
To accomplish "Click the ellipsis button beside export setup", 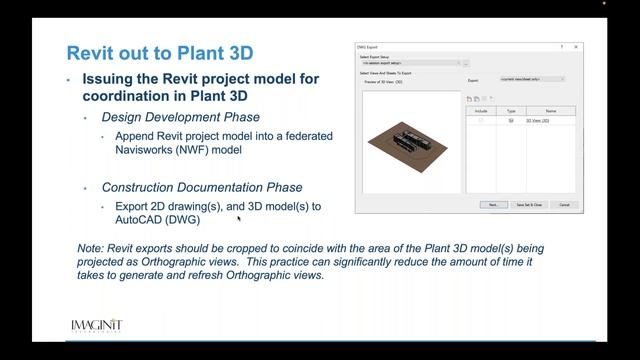I will pyautogui.click(x=466, y=64).
